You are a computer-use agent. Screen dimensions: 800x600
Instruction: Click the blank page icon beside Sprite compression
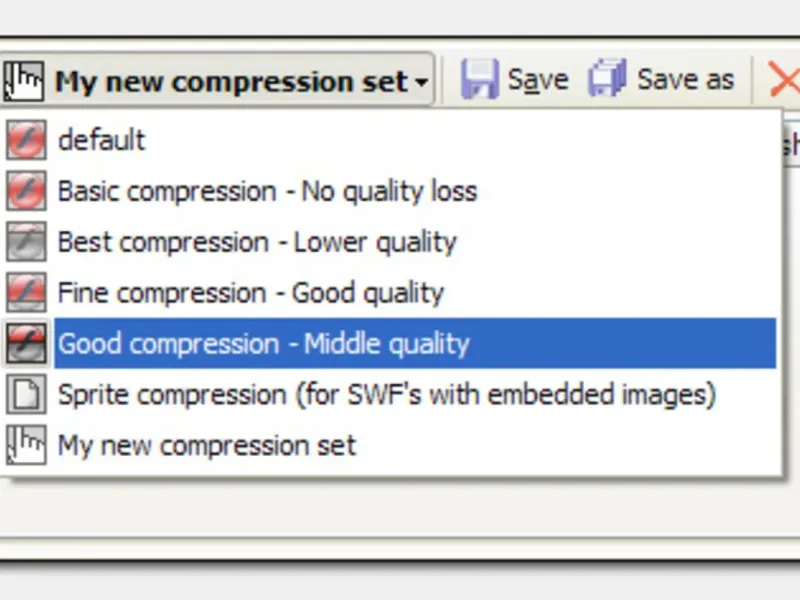(x=26, y=395)
